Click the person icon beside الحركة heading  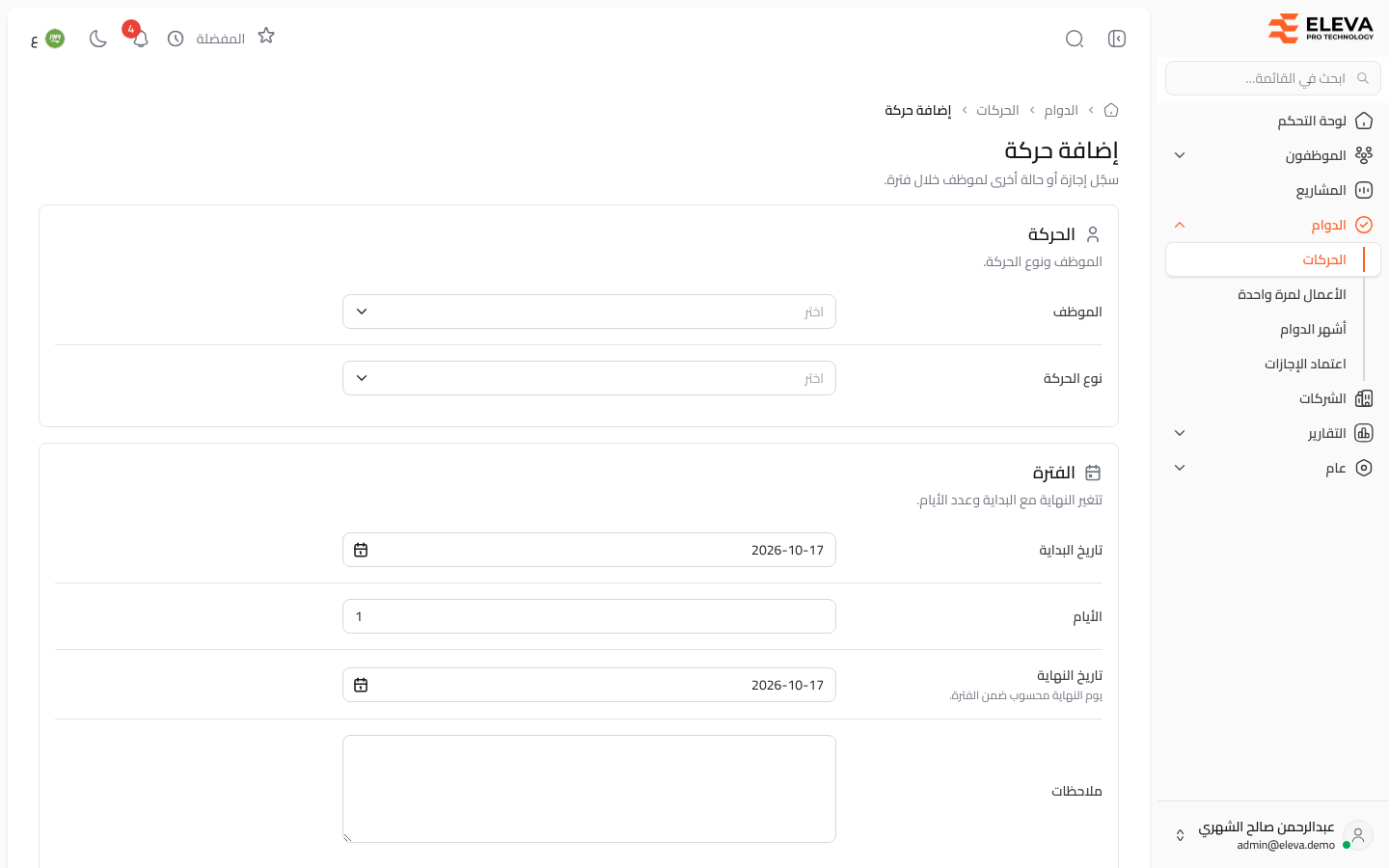click(1093, 234)
